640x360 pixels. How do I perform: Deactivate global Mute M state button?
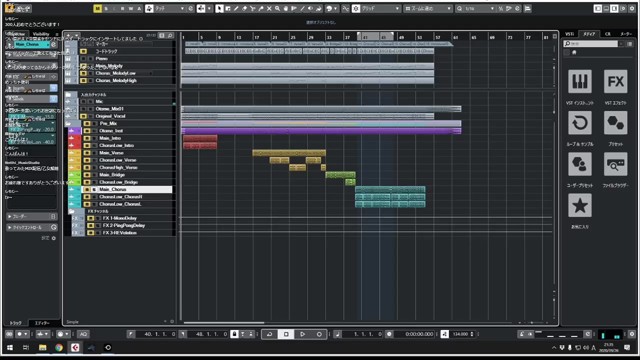[97, 9]
